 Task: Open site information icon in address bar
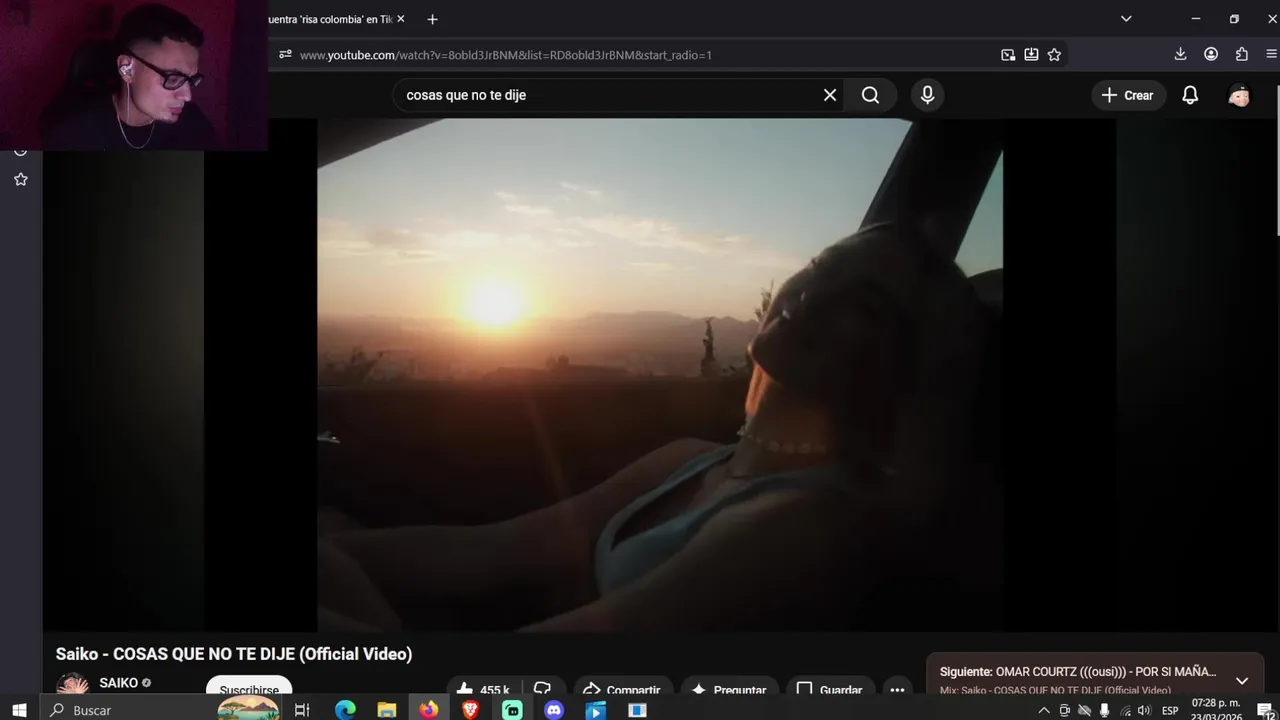(285, 55)
